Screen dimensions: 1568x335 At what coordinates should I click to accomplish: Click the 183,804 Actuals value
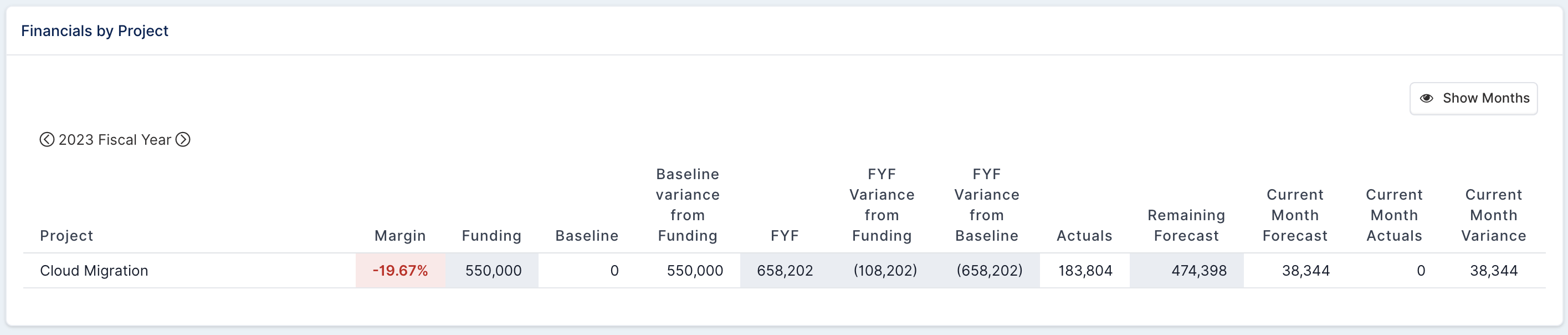1085,271
